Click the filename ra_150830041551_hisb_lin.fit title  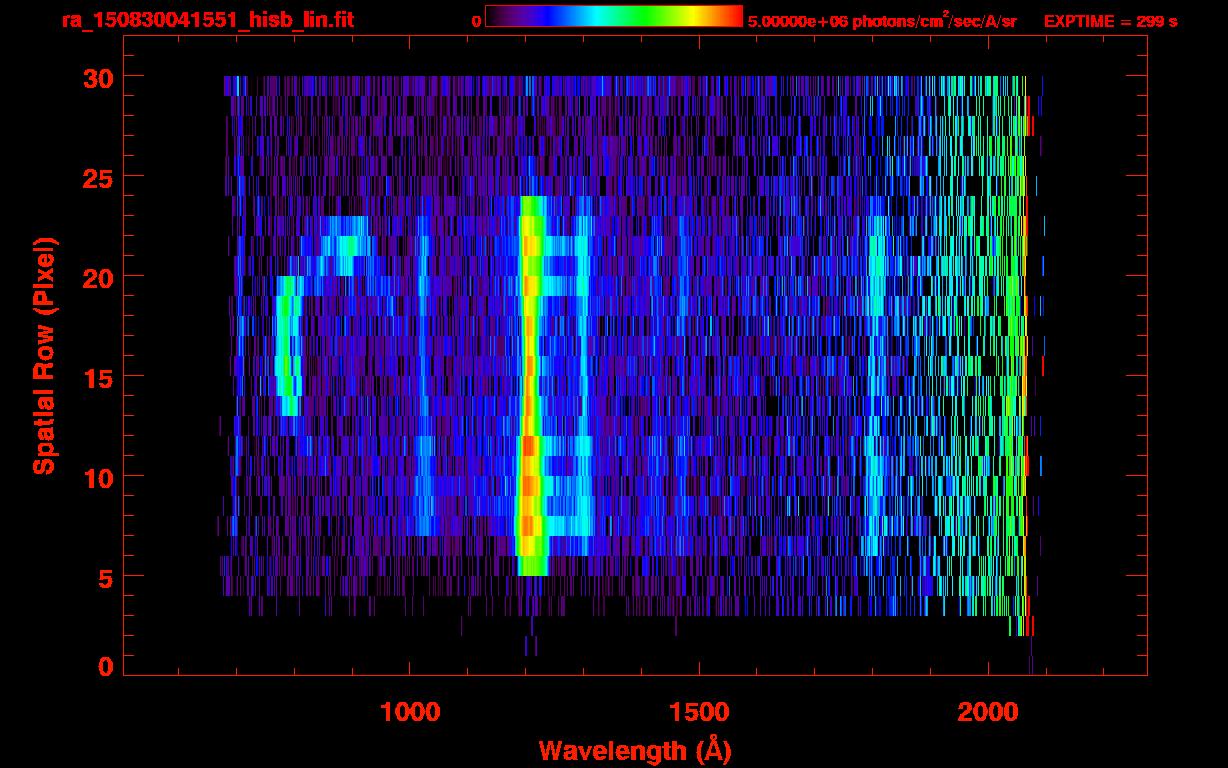click(x=207, y=20)
